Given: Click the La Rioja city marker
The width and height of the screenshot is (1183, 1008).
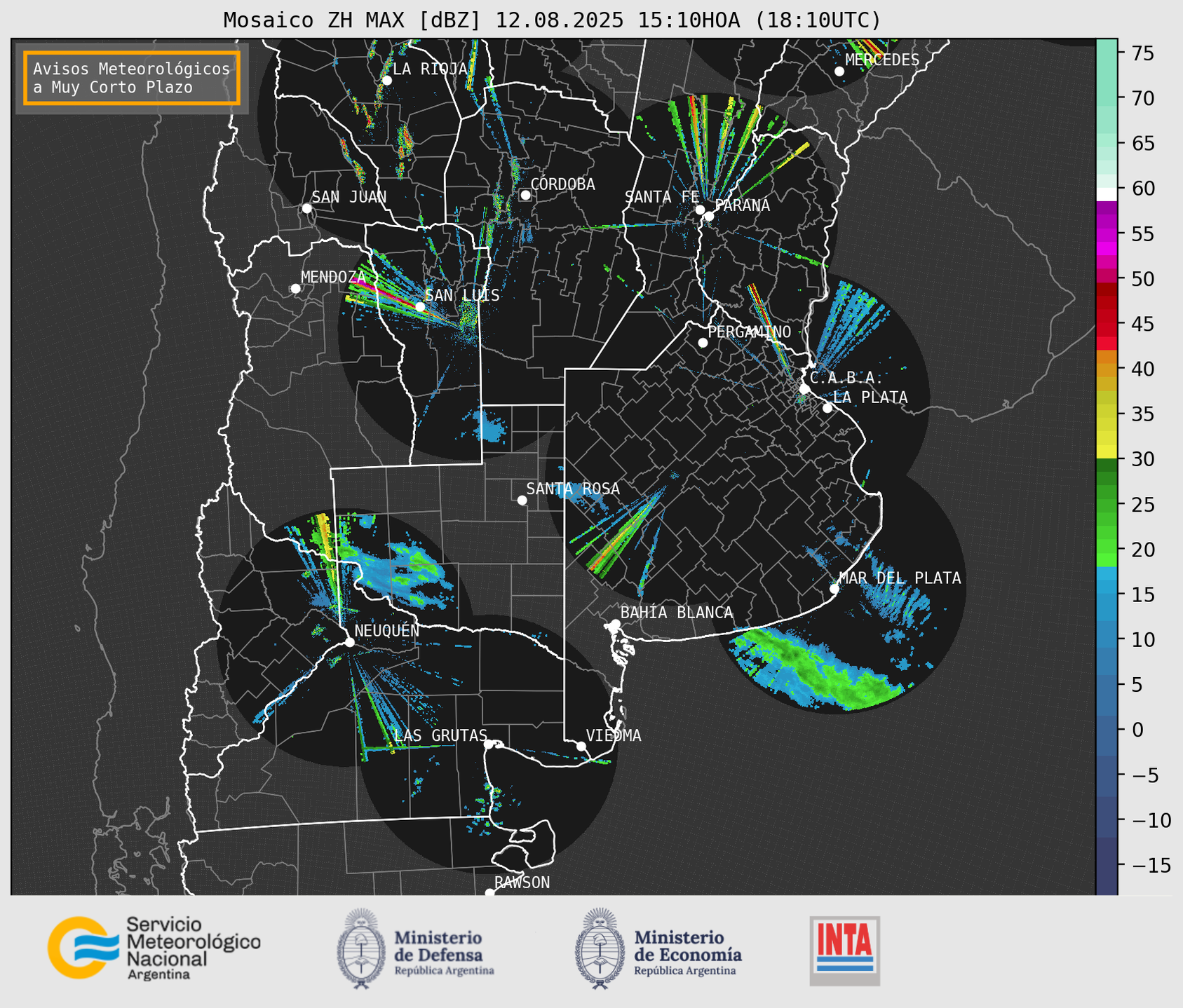Looking at the screenshot, I should point(386,81).
